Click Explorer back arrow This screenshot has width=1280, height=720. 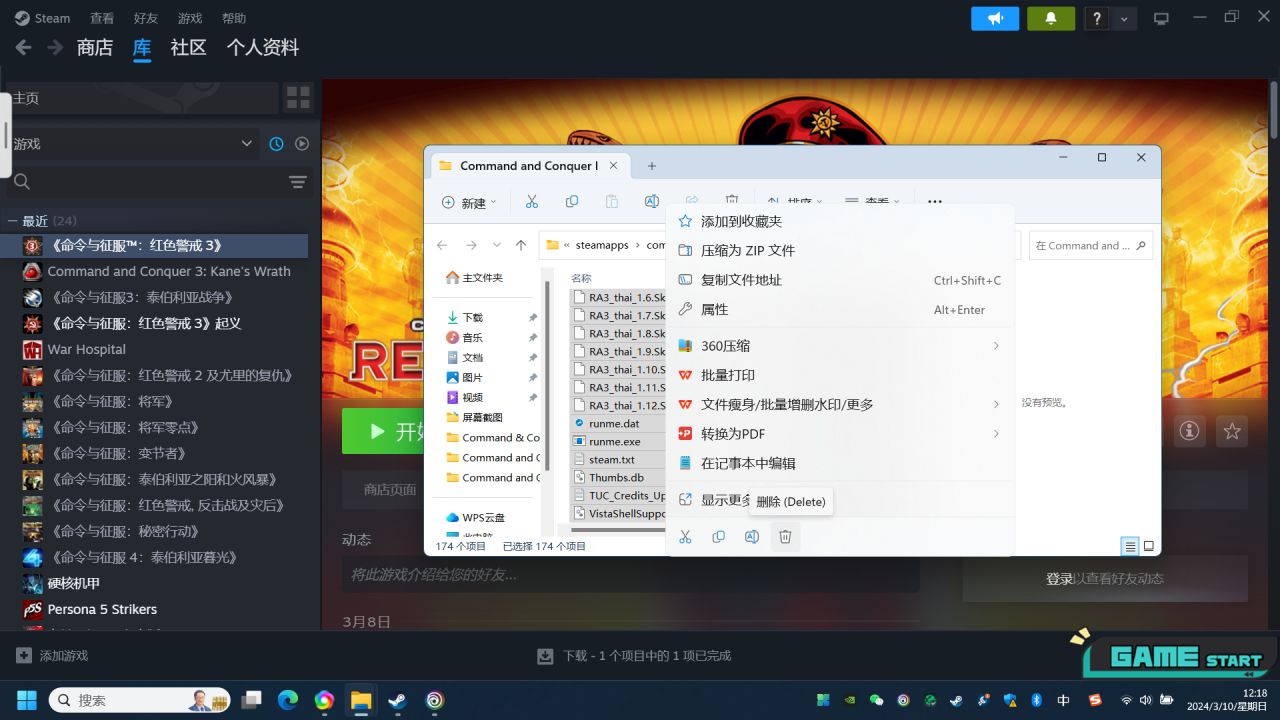click(443, 245)
